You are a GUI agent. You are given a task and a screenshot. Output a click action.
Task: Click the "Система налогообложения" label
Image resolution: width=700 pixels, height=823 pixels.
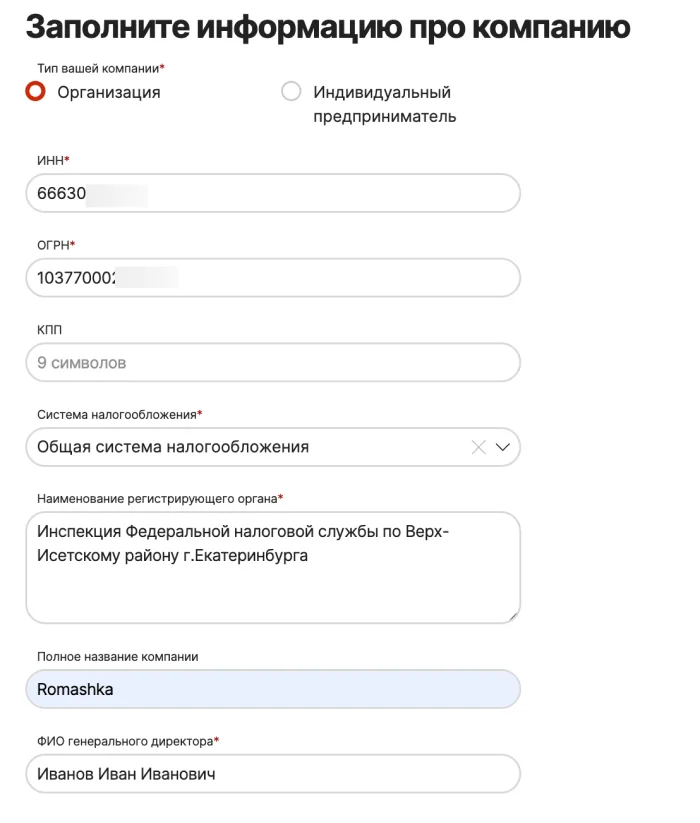coord(117,414)
